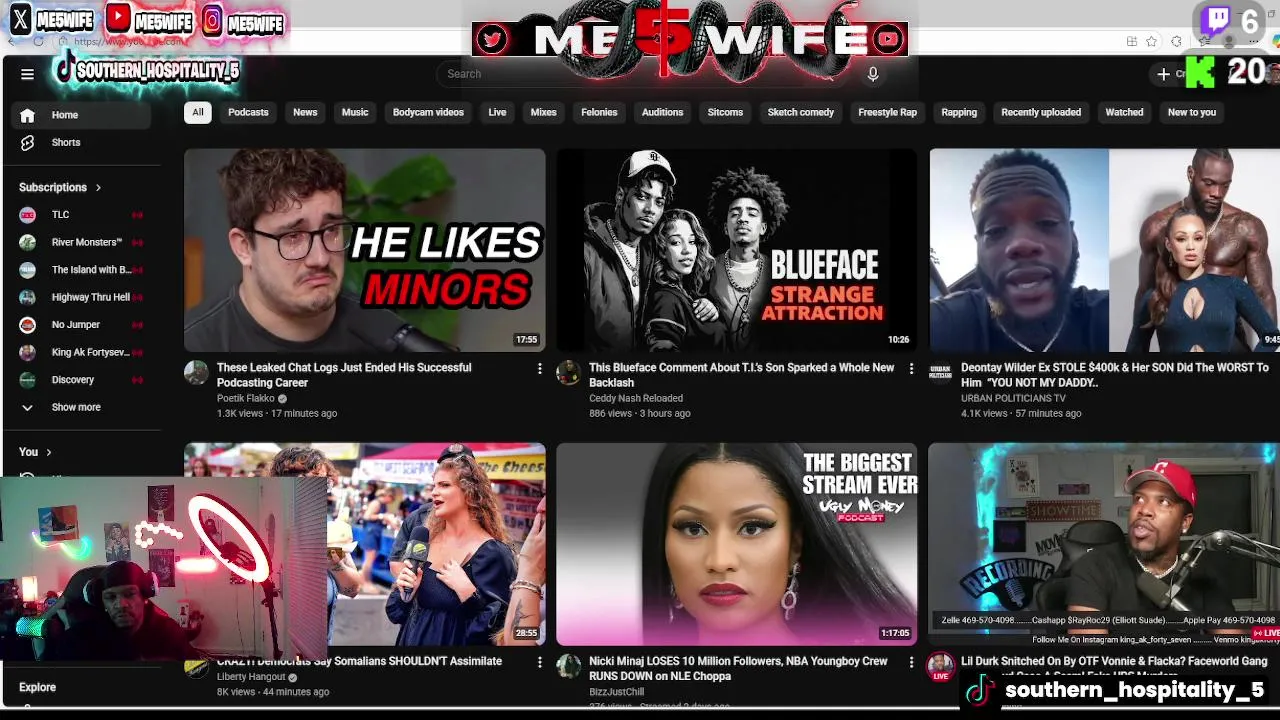Expand the Subscriptions section chevron

coord(98,188)
